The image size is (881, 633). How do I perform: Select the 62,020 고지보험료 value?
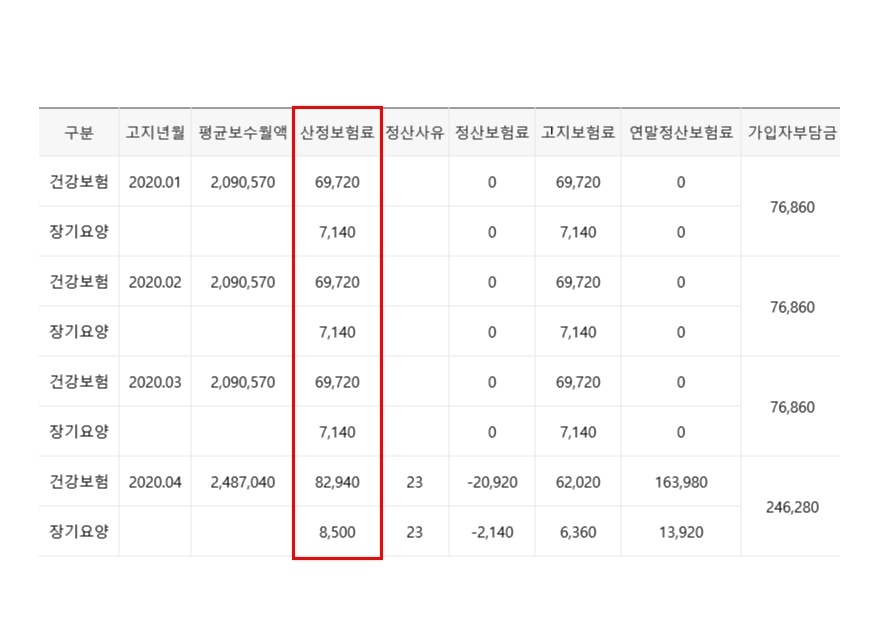[x=578, y=482]
